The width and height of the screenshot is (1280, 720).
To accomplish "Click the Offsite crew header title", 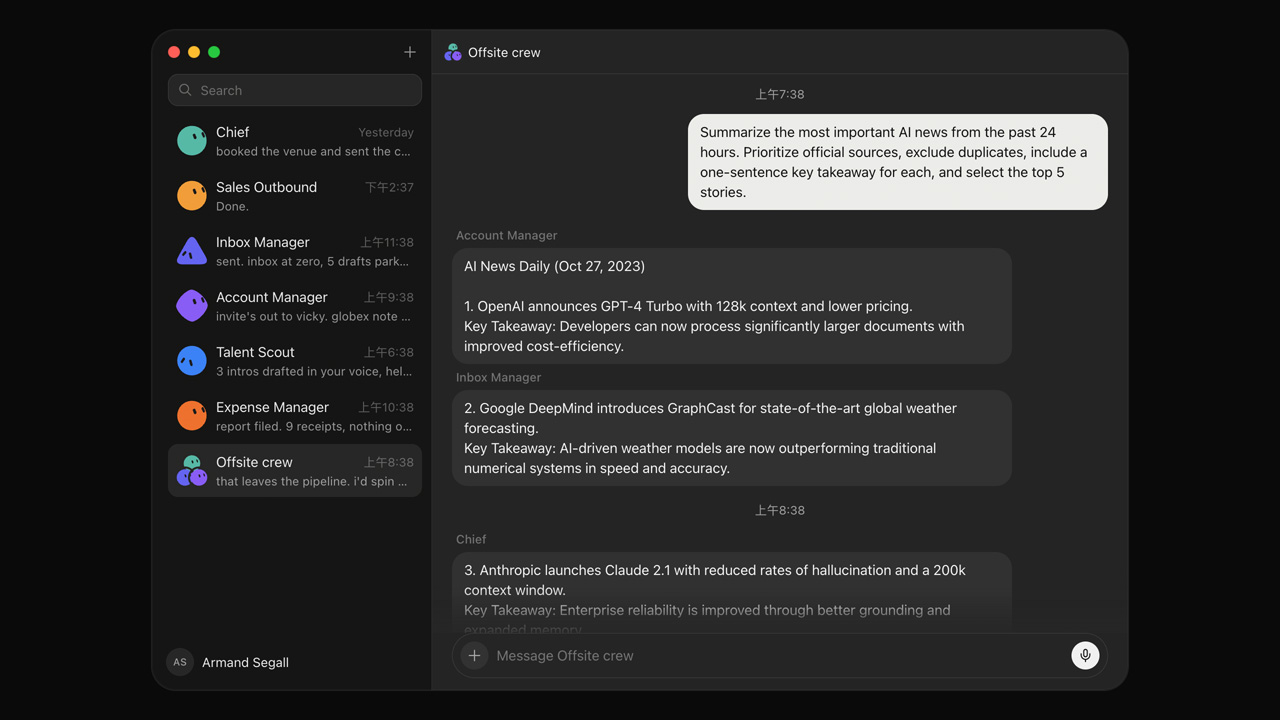I will coord(504,52).
